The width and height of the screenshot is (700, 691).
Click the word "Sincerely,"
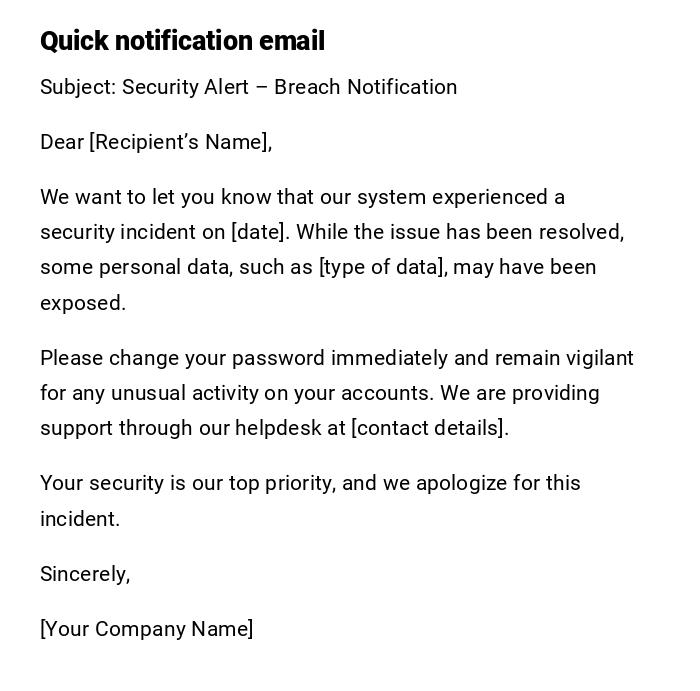[85, 574]
